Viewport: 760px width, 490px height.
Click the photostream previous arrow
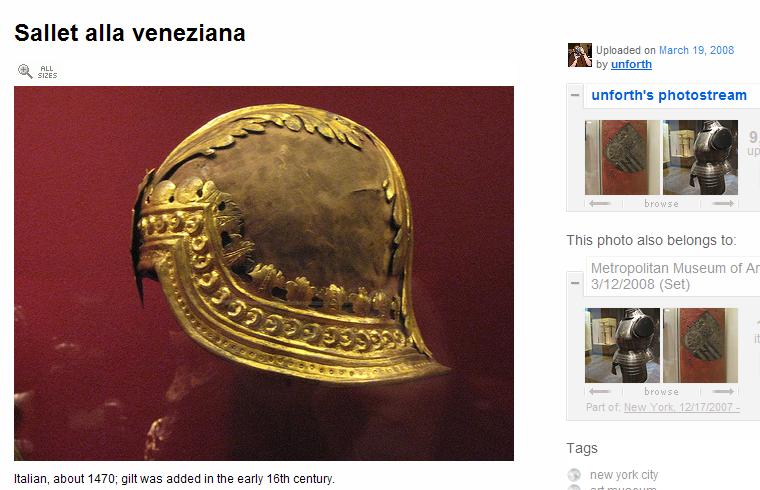point(600,204)
